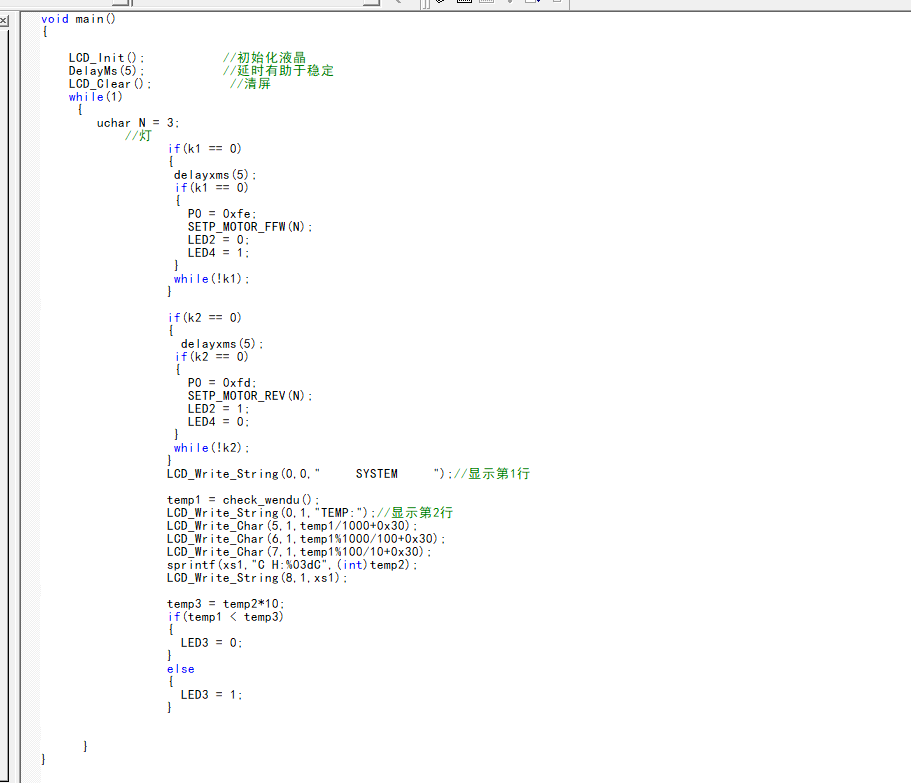The image size is (911, 783).
Task: Click the 'LED3 = 0;' line
Action: click(x=211, y=643)
